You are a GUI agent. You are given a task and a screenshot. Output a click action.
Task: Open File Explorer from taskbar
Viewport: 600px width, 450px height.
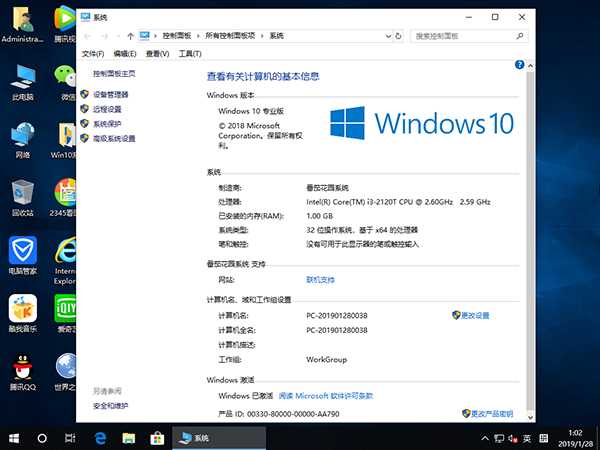point(129,438)
